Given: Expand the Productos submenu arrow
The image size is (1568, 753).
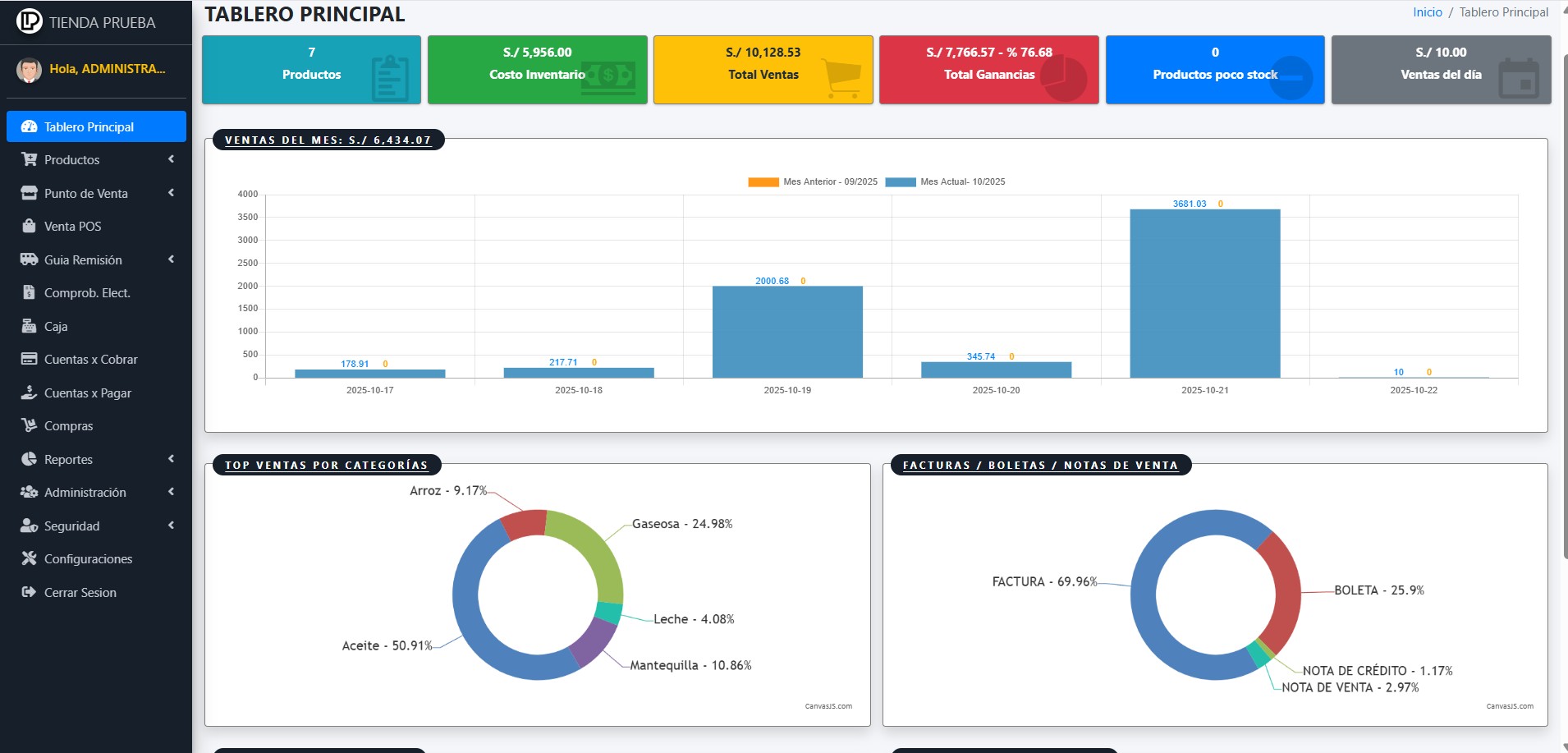Looking at the screenshot, I should [171, 159].
